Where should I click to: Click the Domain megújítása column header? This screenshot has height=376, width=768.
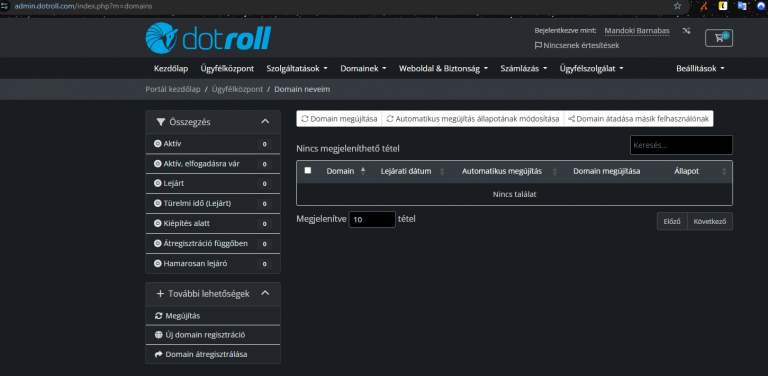[606, 171]
